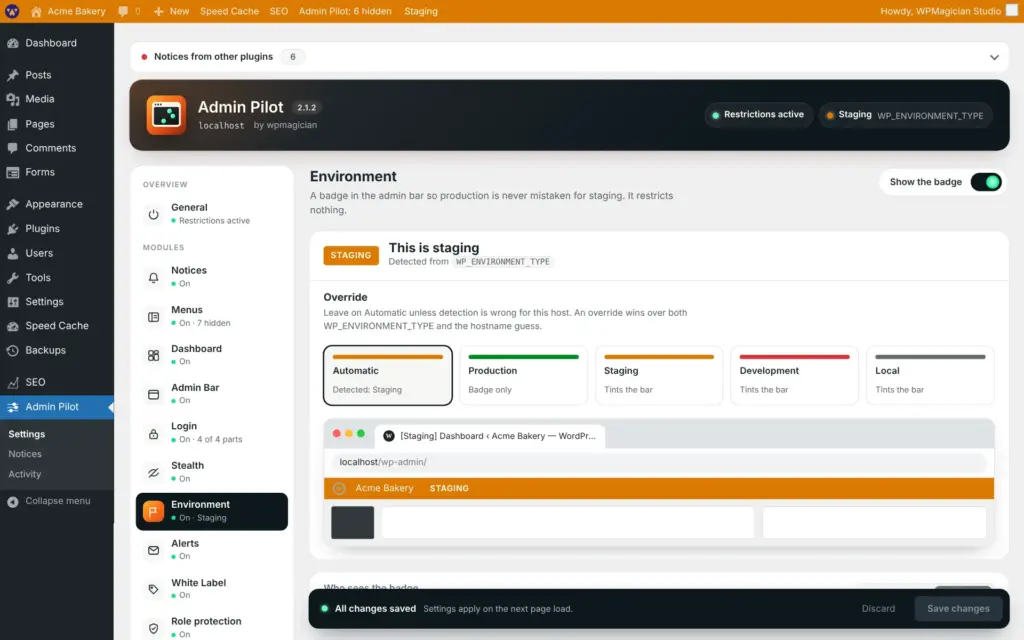
Task: Click the Plugins icon in sidebar
Action: pyautogui.click(x=12, y=229)
